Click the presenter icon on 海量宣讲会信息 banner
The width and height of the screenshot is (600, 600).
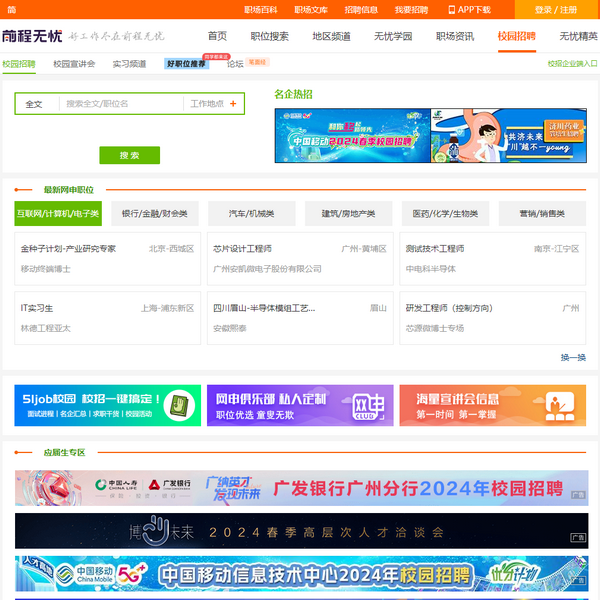[x=557, y=405]
